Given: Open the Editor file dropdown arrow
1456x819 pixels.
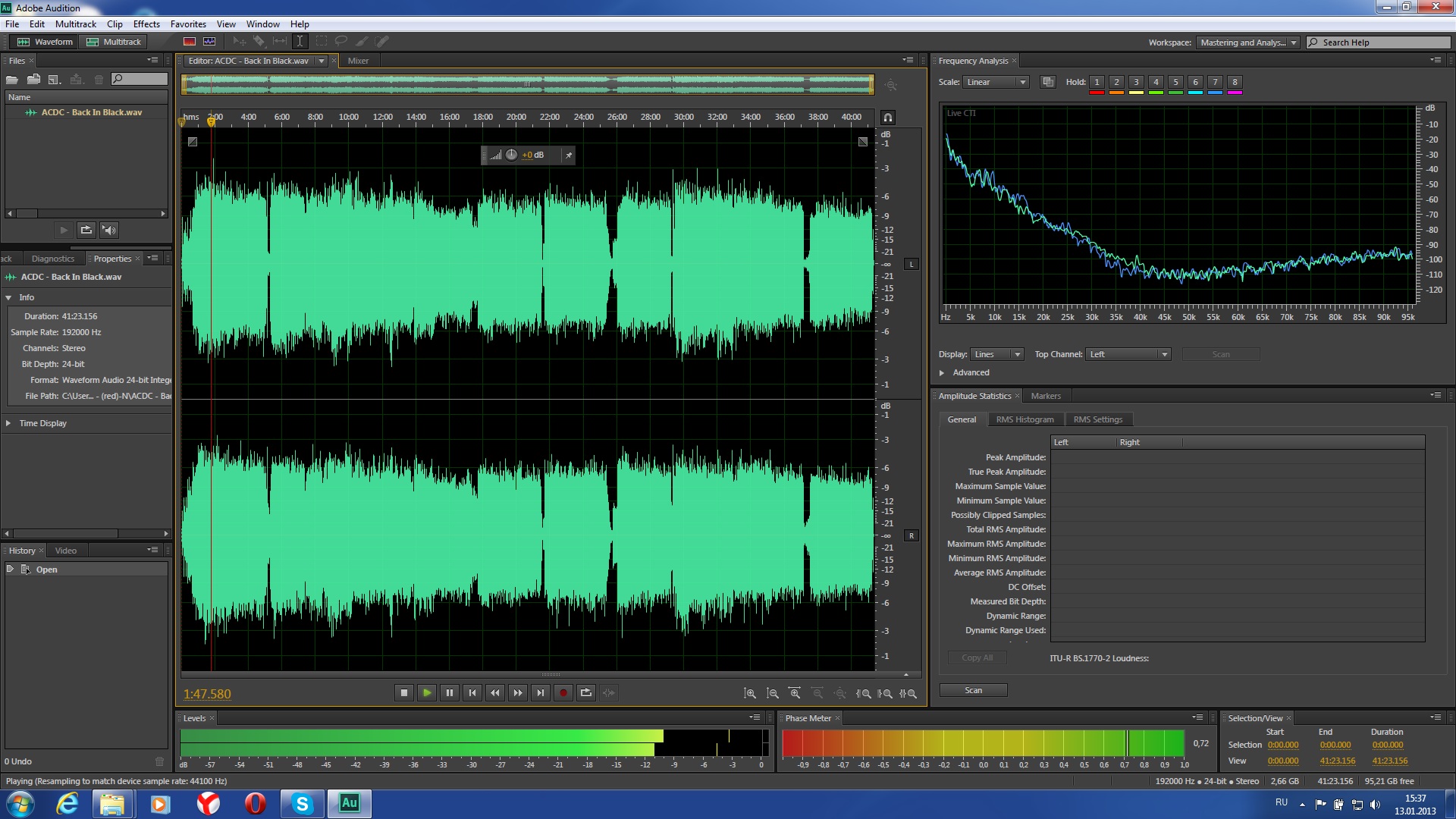Looking at the screenshot, I should coord(322,61).
